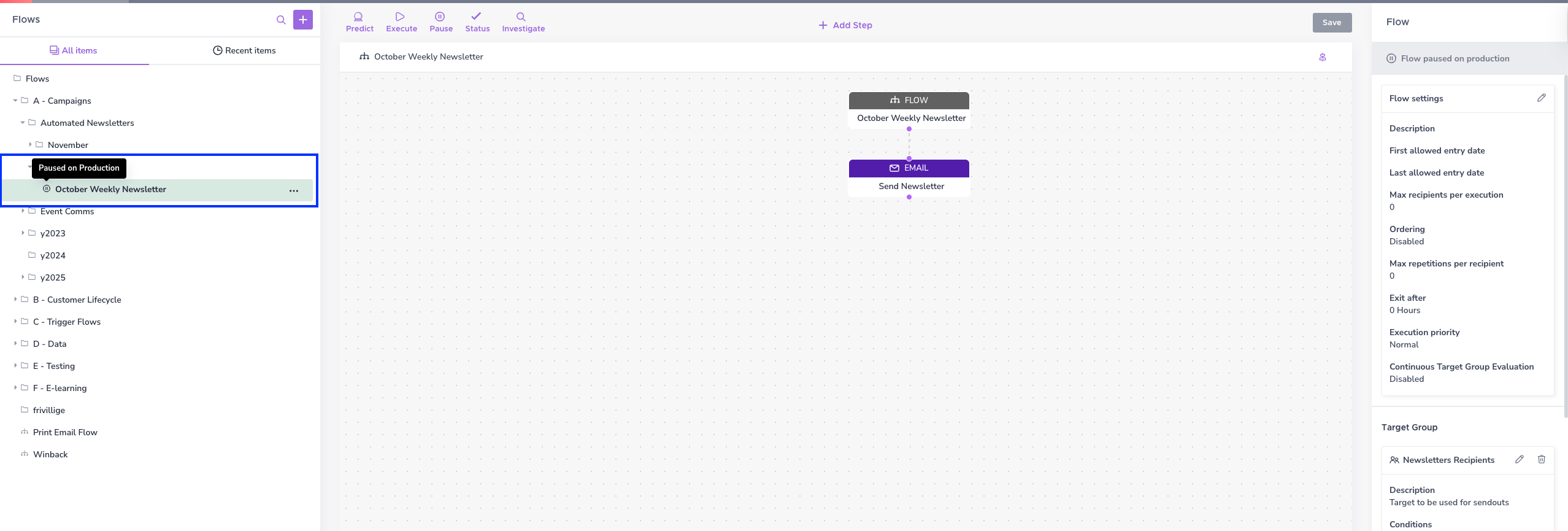Click the First allowed entry date field
This screenshot has width=1568, height=531.
(x=1437, y=150)
